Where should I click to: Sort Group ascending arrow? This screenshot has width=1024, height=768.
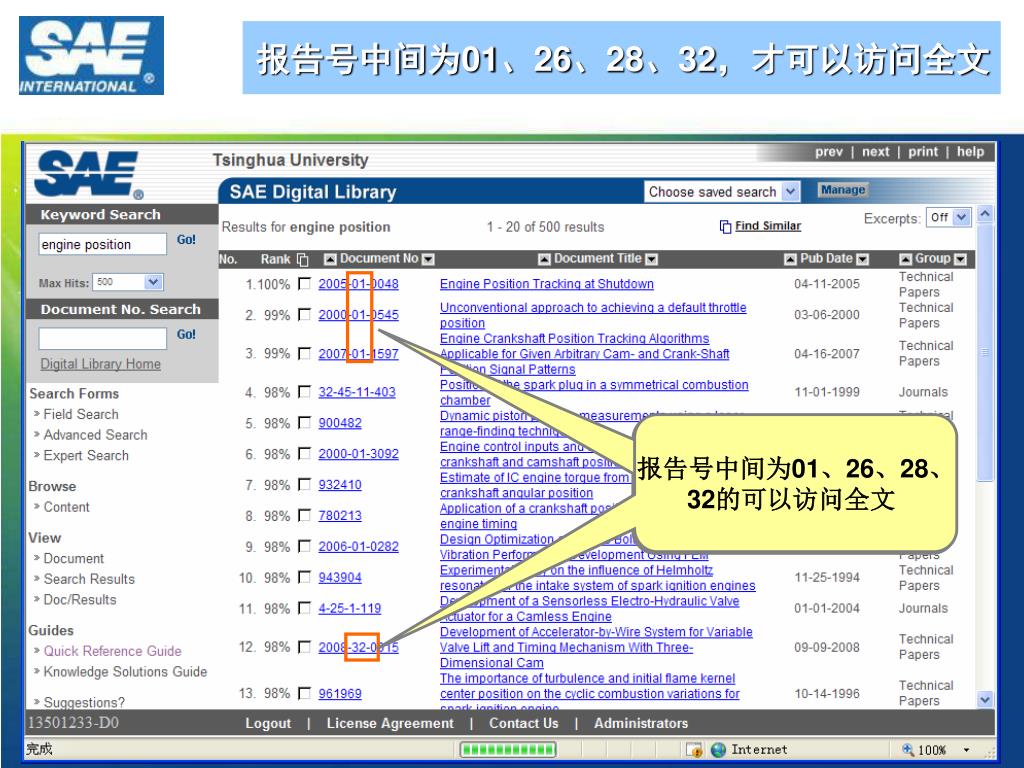pyautogui.click(x=905, y=259)
